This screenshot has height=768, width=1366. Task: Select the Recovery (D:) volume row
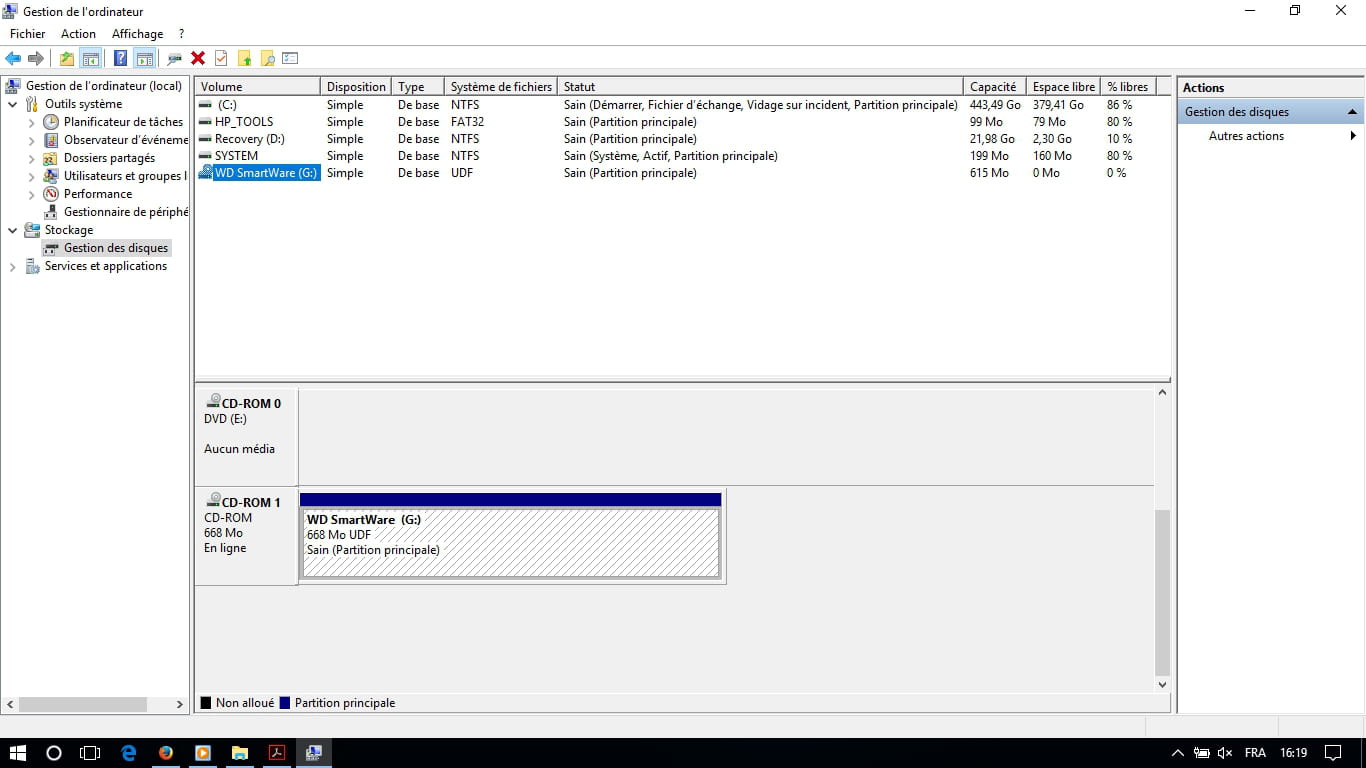(682, 139)
